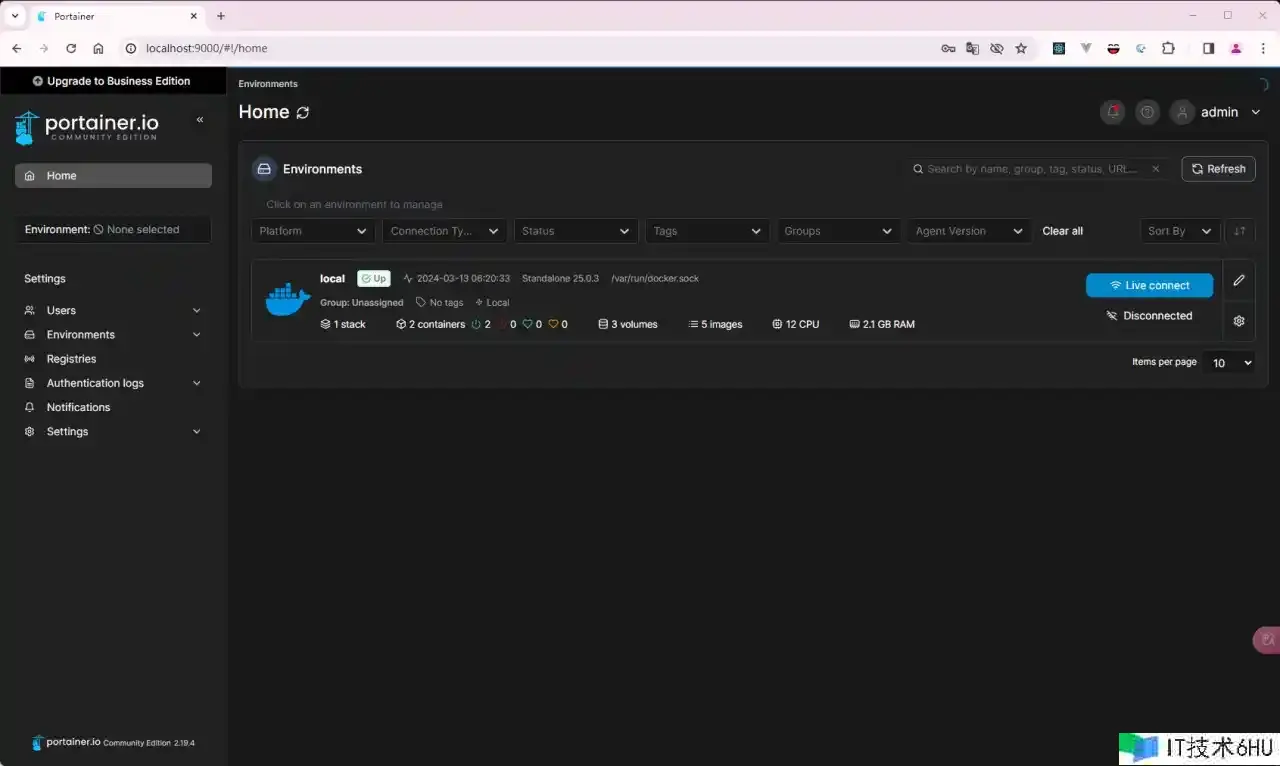
Task: Click the password key icon in address bar
Action: [x=948, y=48]
